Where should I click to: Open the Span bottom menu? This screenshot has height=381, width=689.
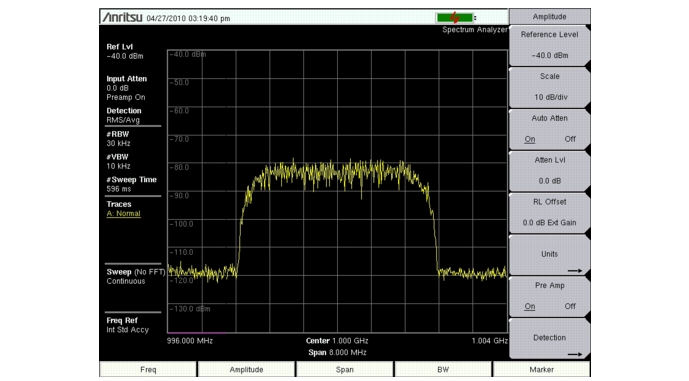(x=344, y=370)
